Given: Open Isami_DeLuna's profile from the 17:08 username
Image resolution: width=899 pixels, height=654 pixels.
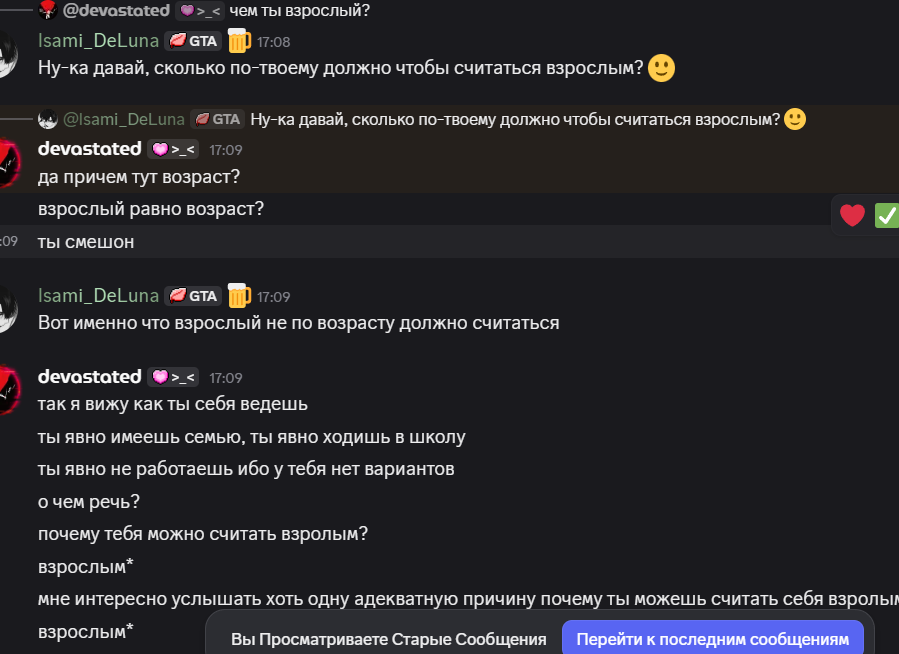Looking at the screenshot, I should click(x=98, y=42).
